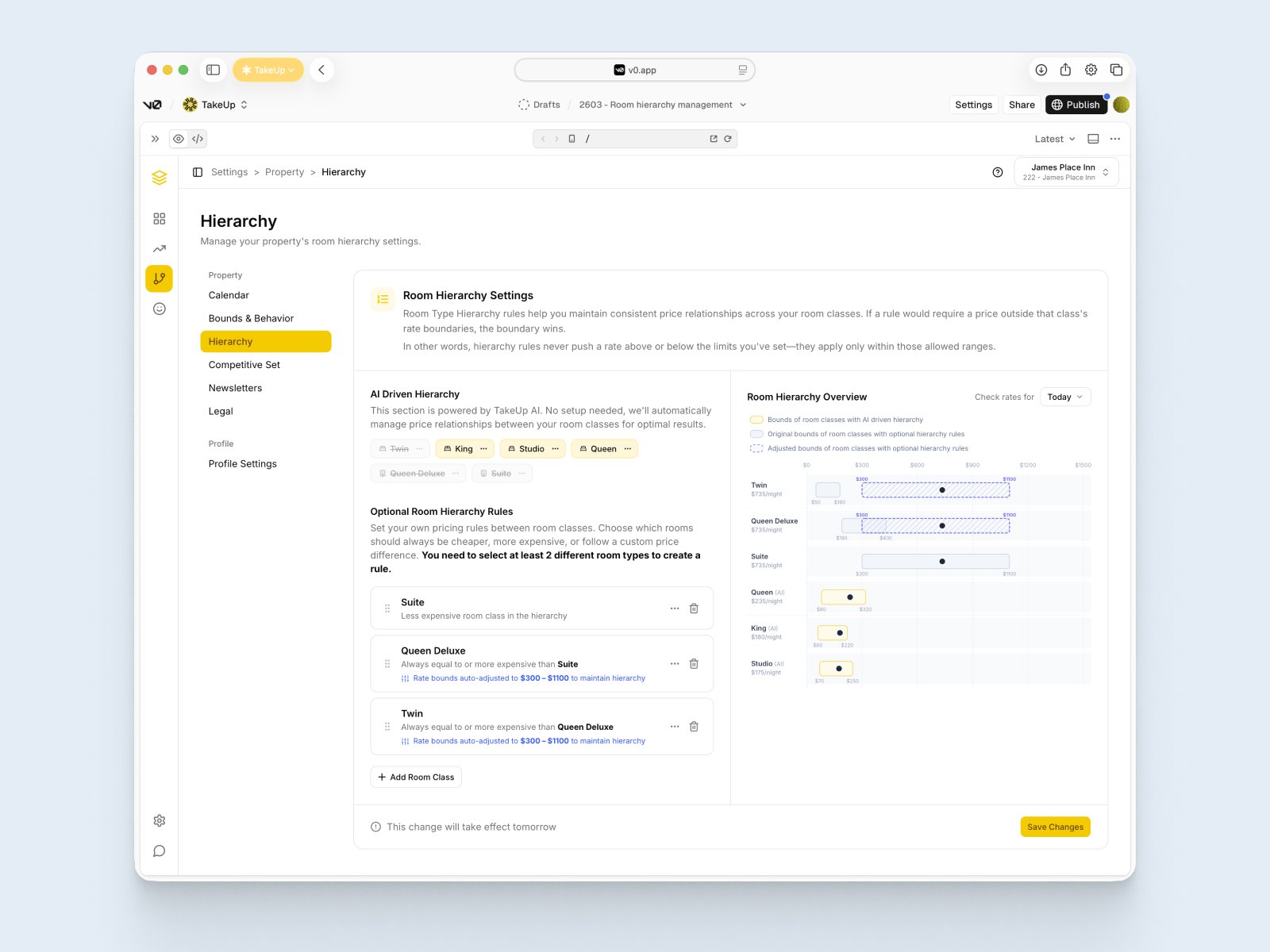Grab the drag handle of Suite rule
Viewport: 1270px width, 952px height.
(x=387, y=608)
